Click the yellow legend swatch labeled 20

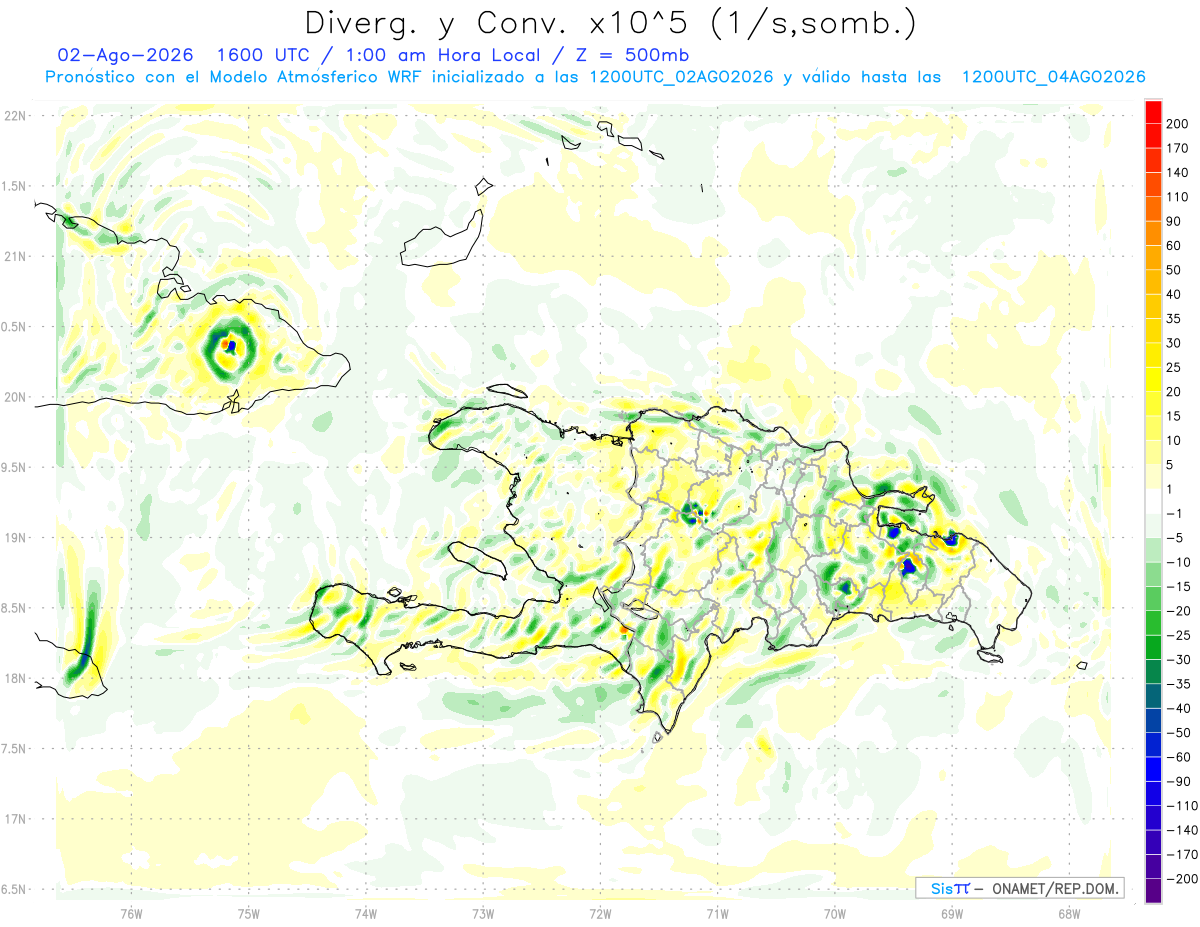(1154, 380)
